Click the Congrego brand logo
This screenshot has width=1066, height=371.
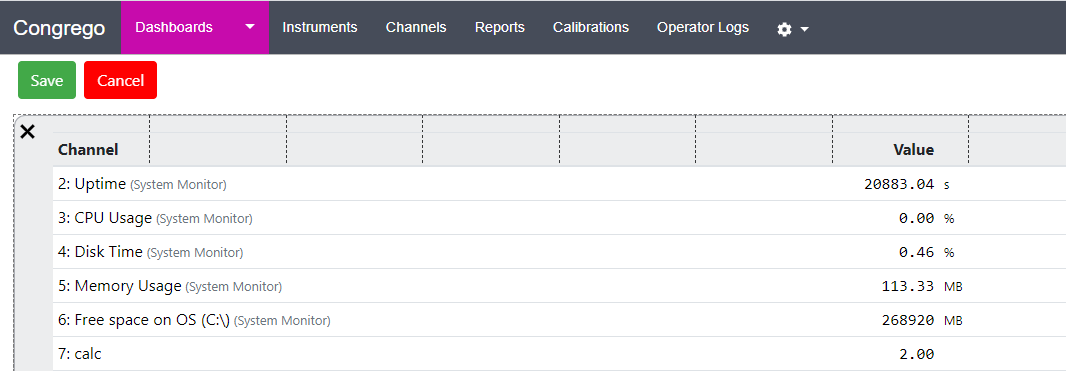click(59, 28)
